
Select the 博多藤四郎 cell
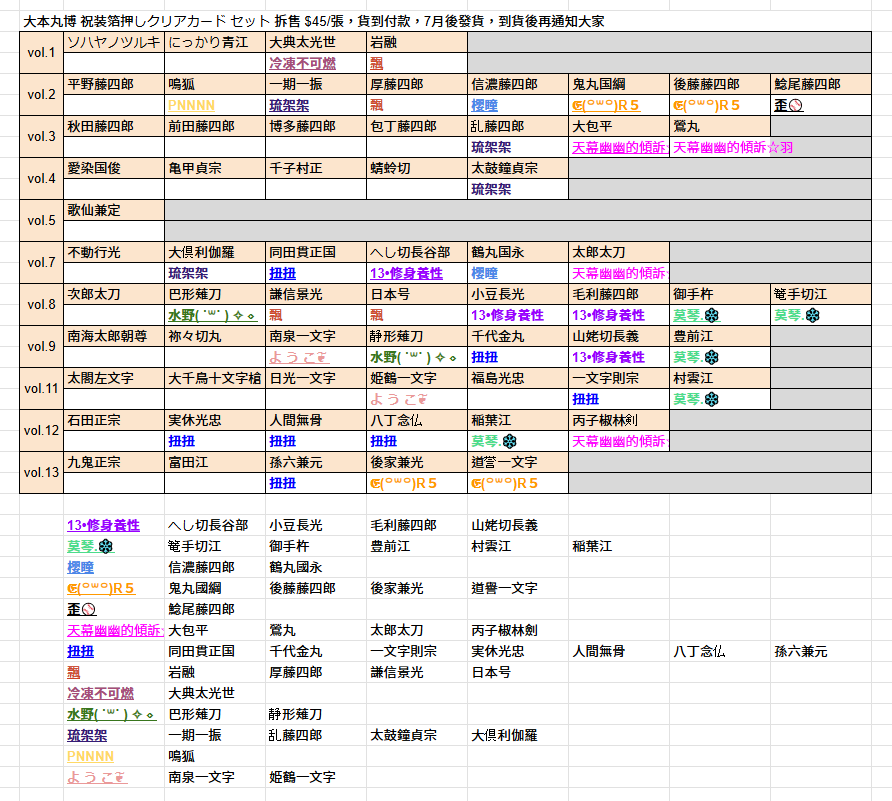[316, 126]
